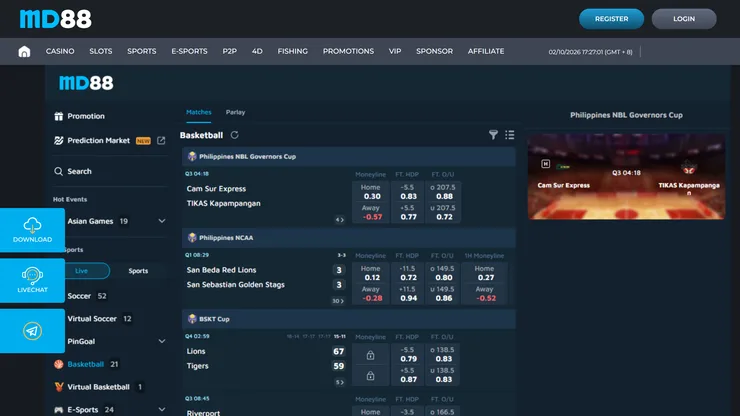Click the Virtual Basketball icon
Viewport: 740px width, 416px height.
click(59, 387)
